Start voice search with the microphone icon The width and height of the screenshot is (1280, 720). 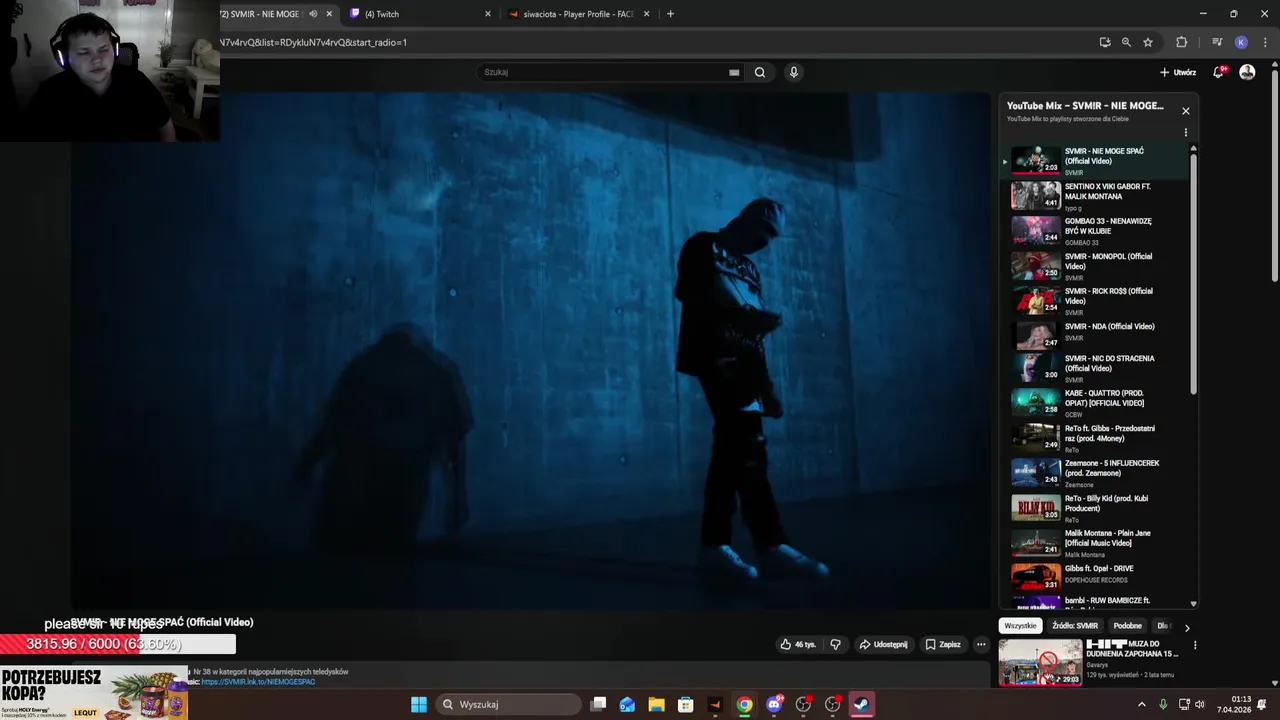793,72
